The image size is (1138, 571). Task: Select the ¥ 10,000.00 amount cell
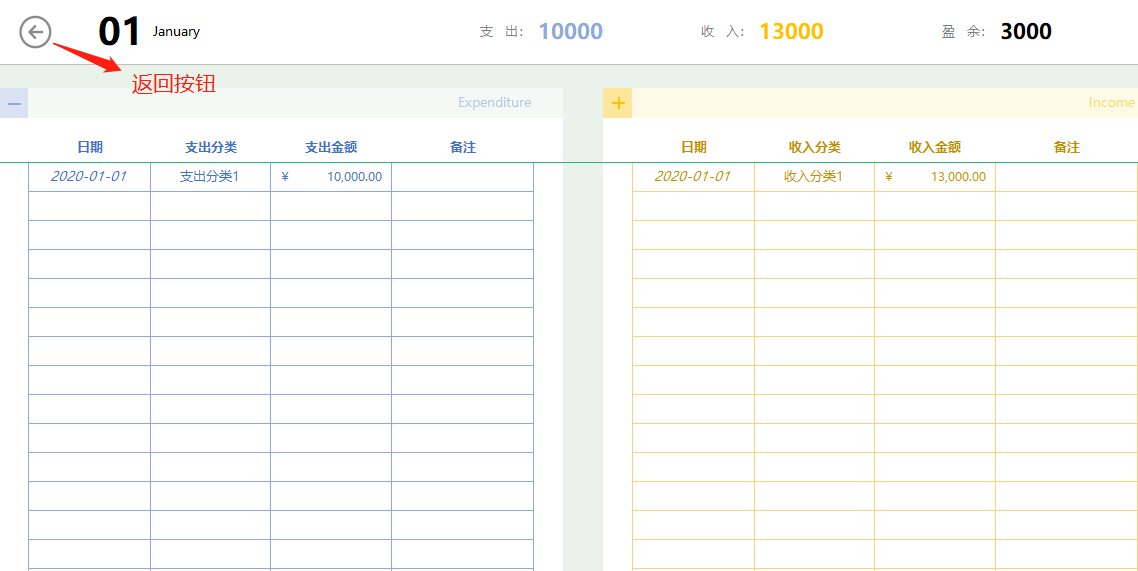pyautogui.click(x=331, y=177)
